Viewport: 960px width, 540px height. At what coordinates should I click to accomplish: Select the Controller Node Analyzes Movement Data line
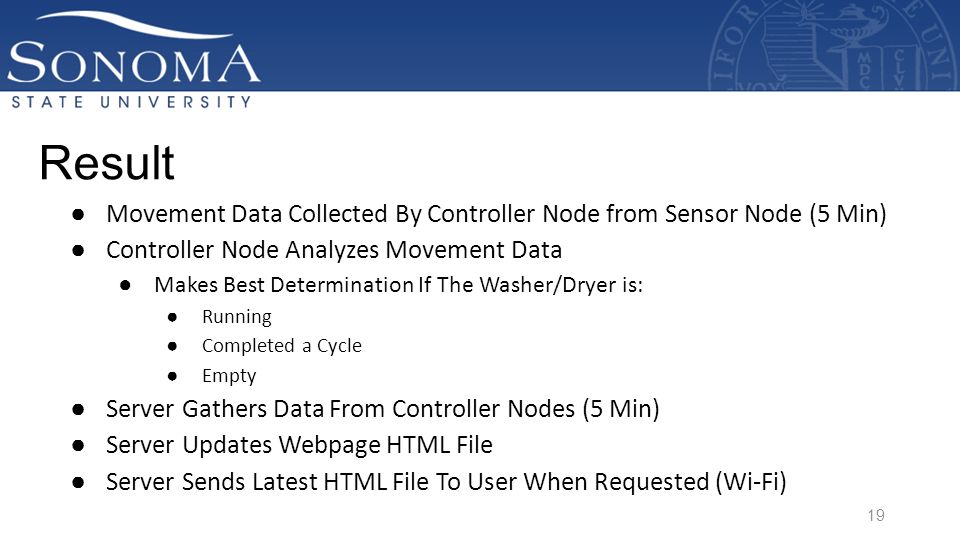click(334, 250)
